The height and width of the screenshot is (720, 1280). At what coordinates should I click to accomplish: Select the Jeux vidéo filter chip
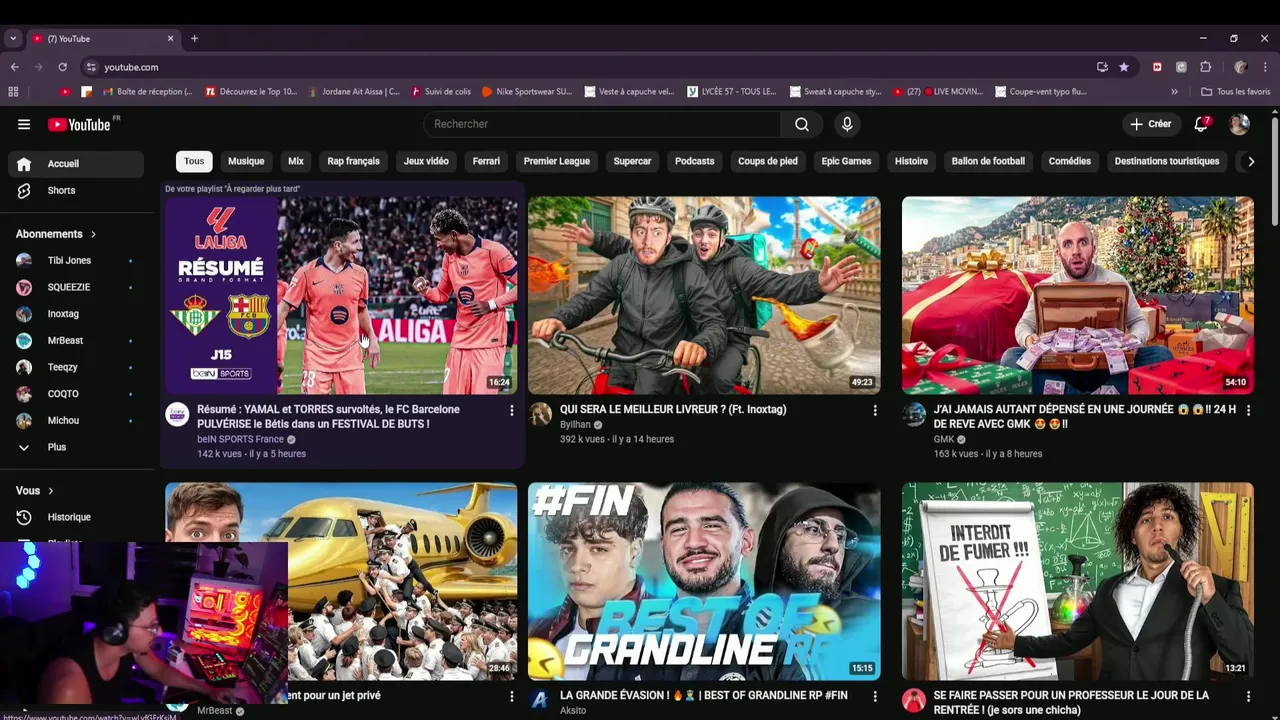426,161
